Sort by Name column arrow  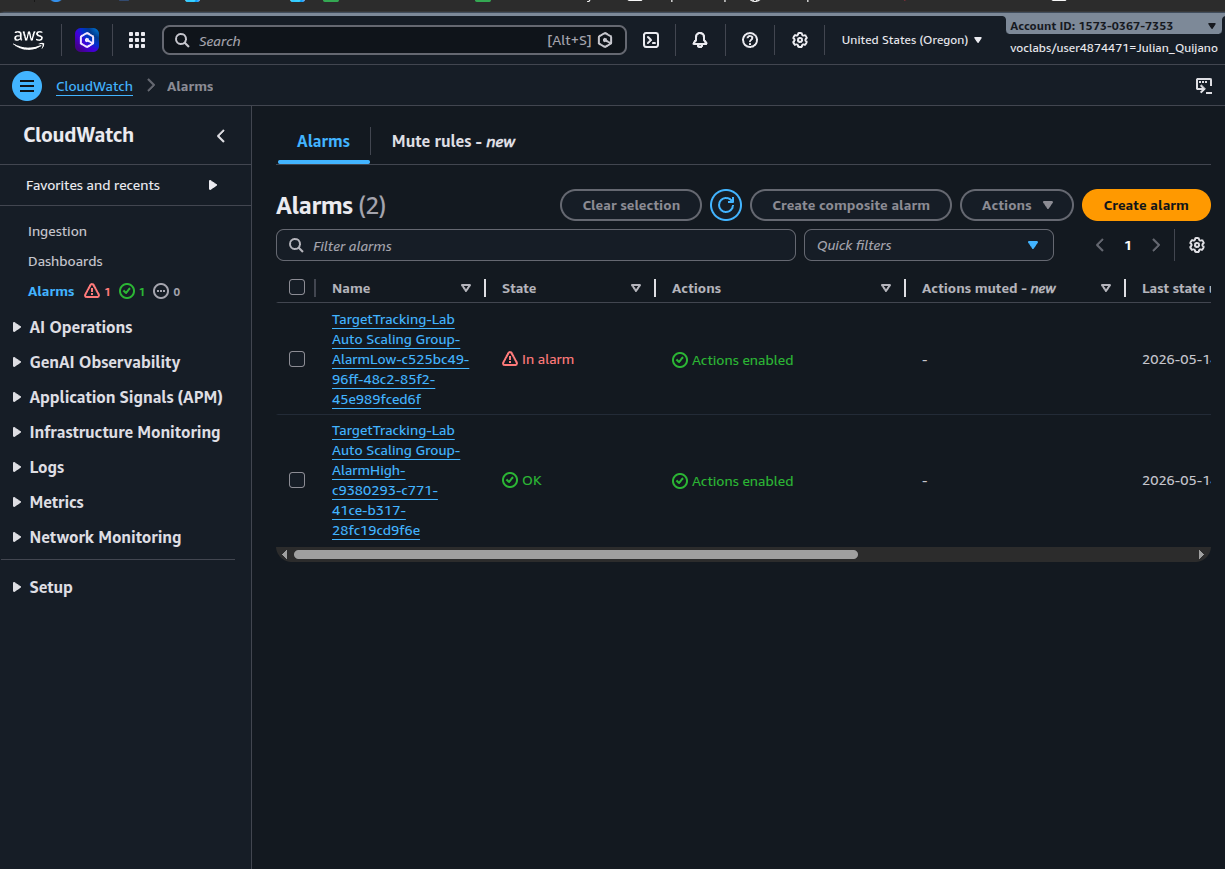click(x=465, y=288)
